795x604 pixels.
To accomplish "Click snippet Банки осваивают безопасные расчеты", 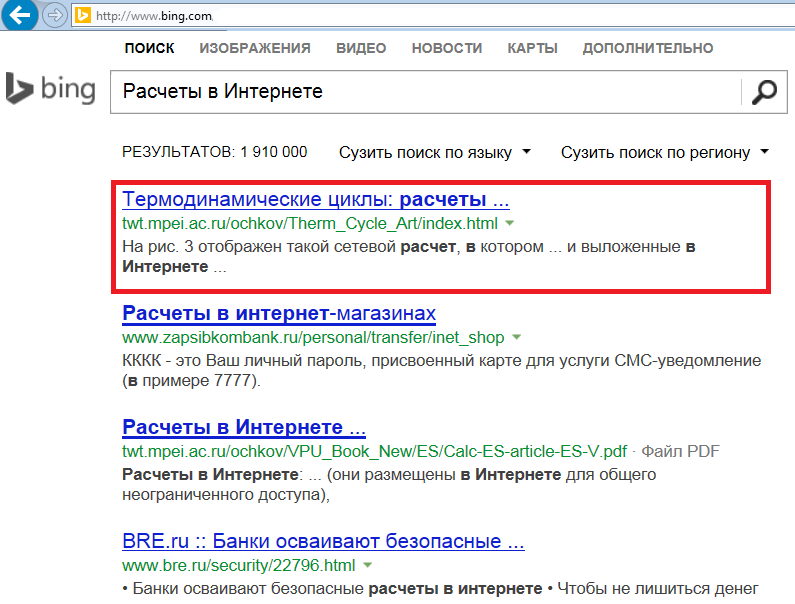I will click(x=440, y=589).
